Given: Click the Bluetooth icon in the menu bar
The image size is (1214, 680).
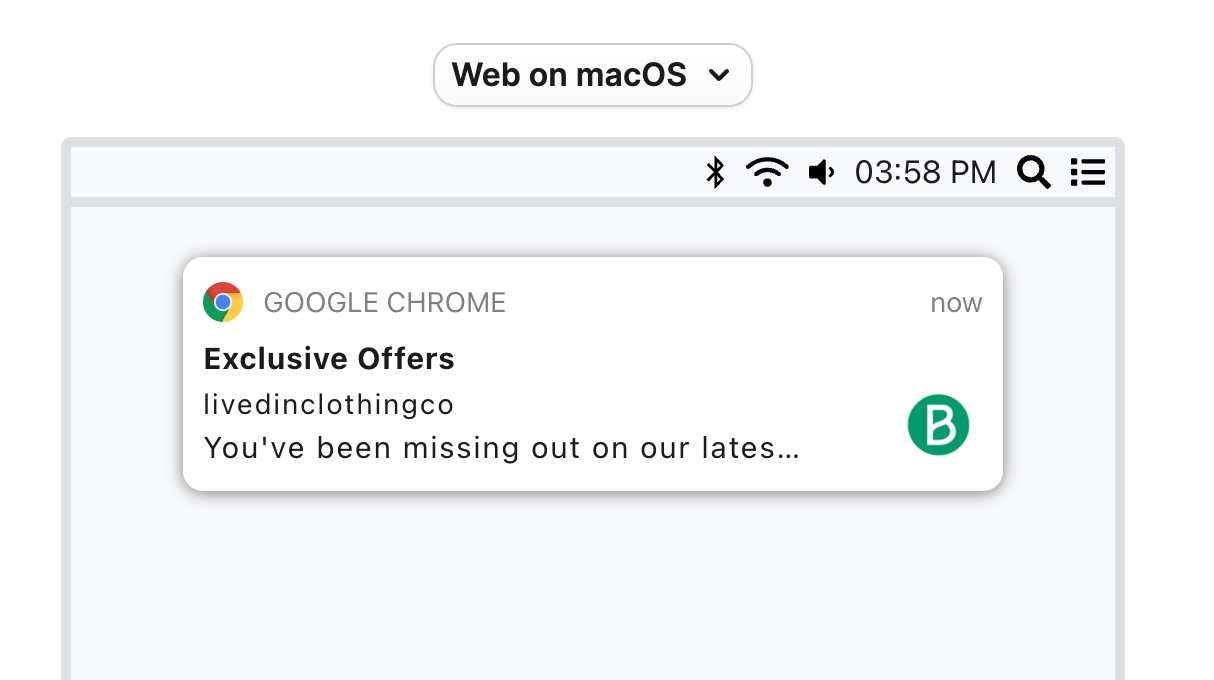Looking at the screenshot, I should point(715,172).
